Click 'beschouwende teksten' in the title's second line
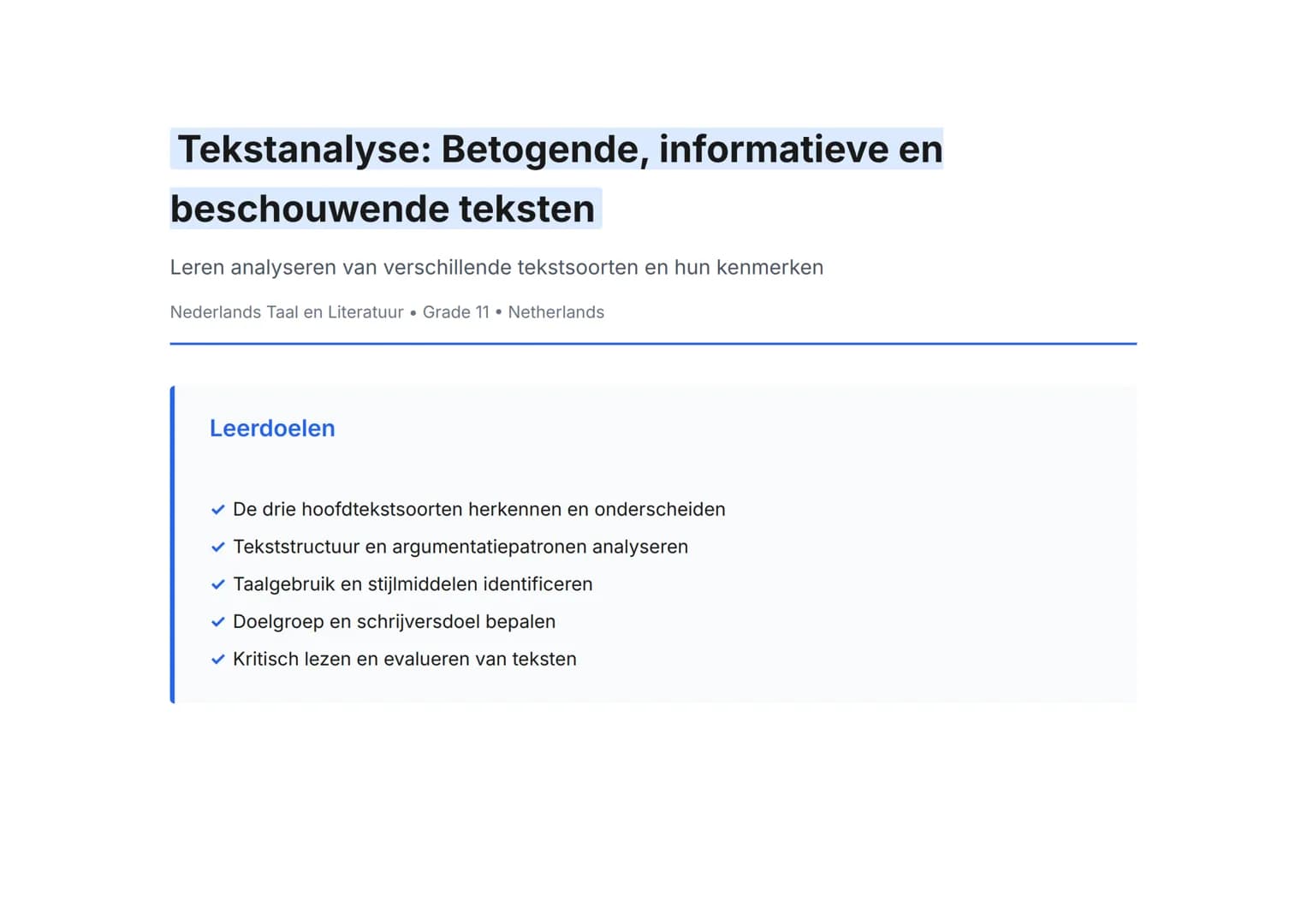This screenshot has width=1307, height=924. click(x=382, y=209)
